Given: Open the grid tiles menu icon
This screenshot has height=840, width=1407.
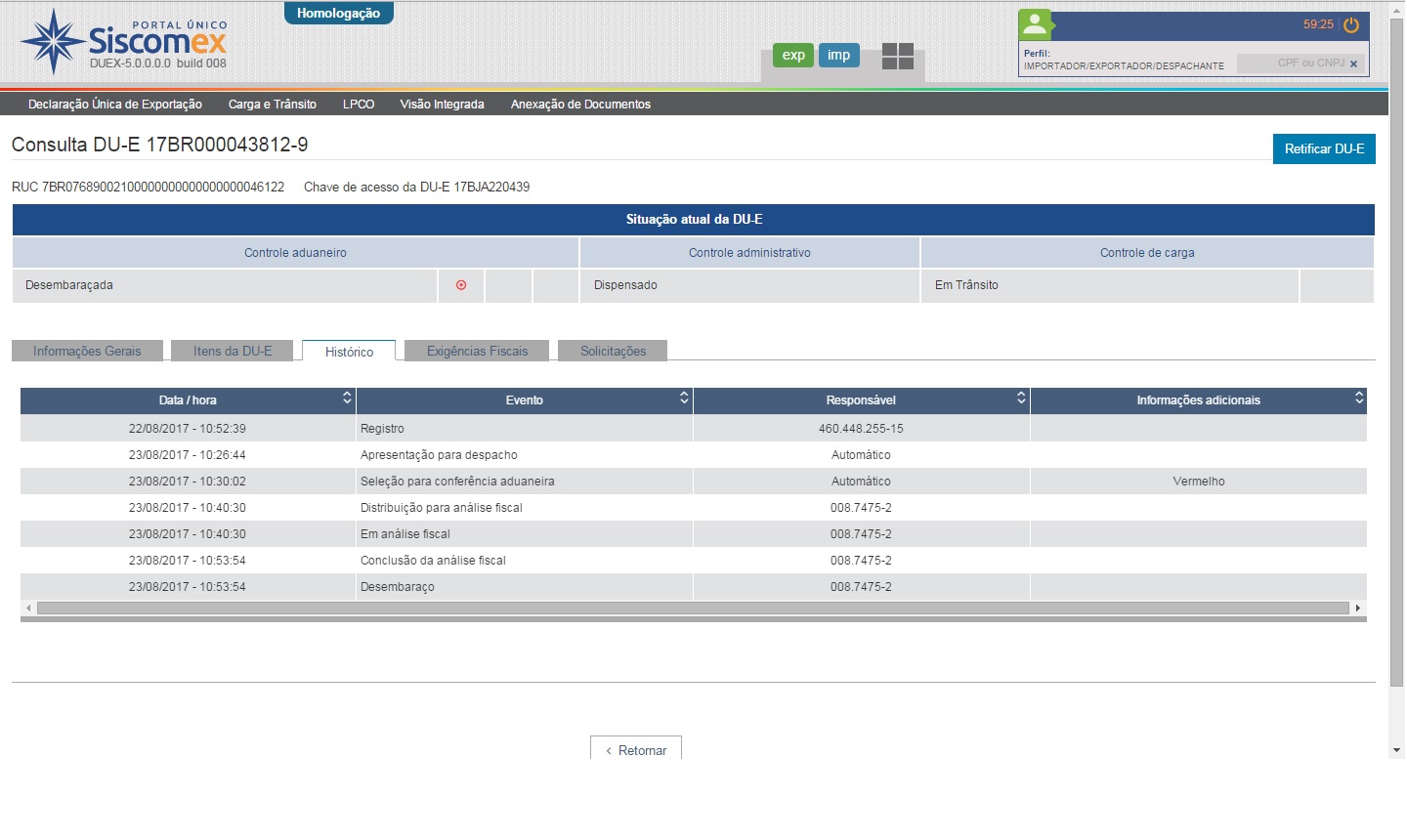Looking at the screenshot, I should coord(897,57).
